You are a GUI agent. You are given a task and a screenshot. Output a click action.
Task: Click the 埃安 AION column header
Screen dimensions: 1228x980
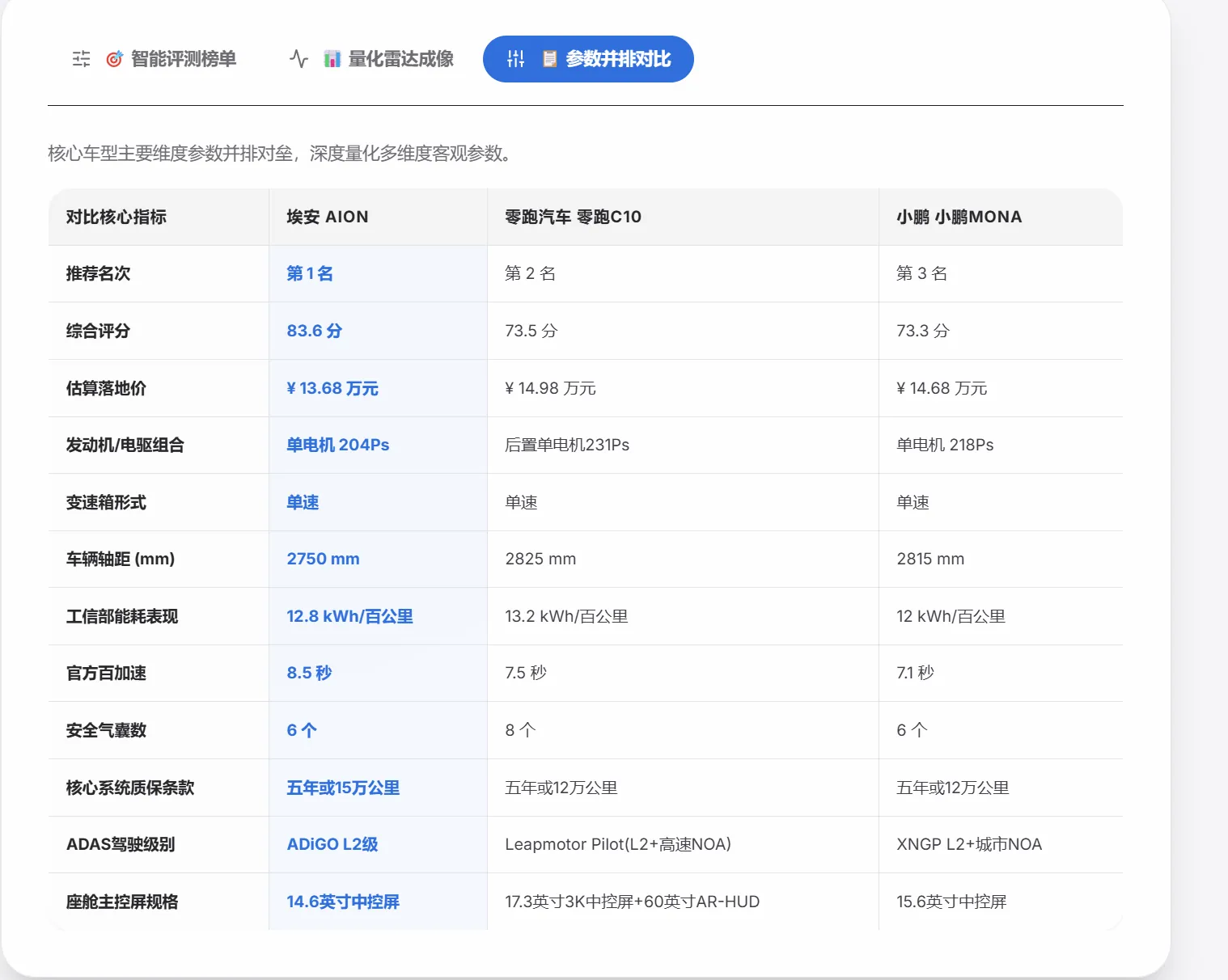[x=378, y=217]
